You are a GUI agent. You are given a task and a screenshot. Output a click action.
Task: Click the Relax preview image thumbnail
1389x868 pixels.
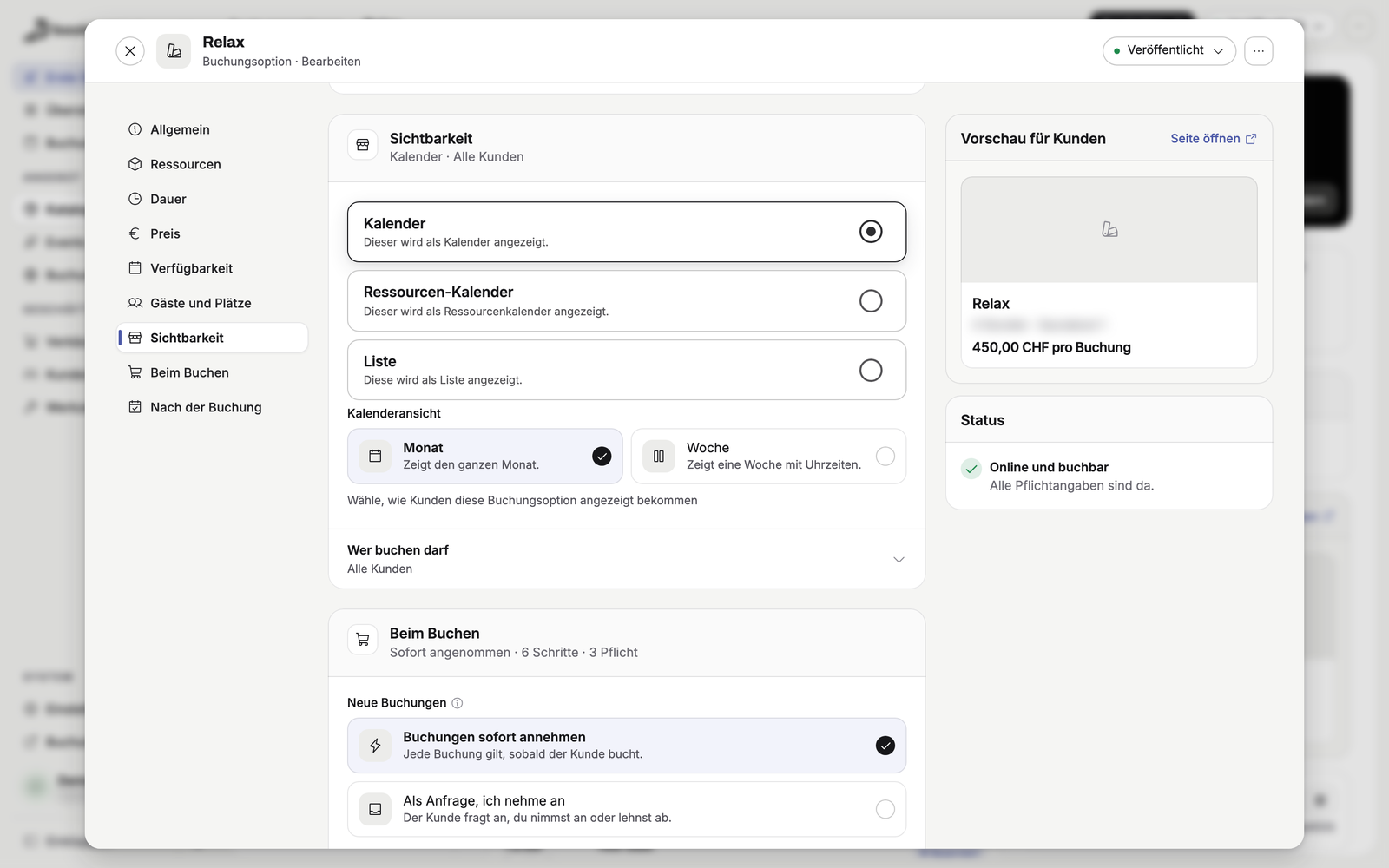[1109, 230]
